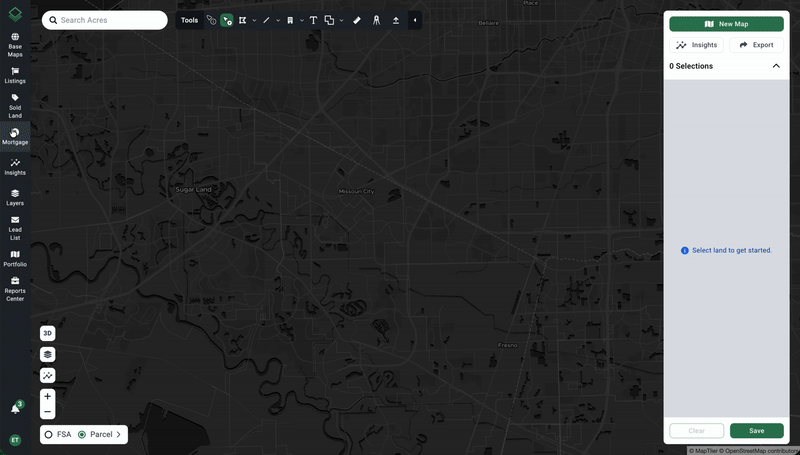The image size is (800, 455).
Task: Toggle the 3D map view
Action: (47, 333)
